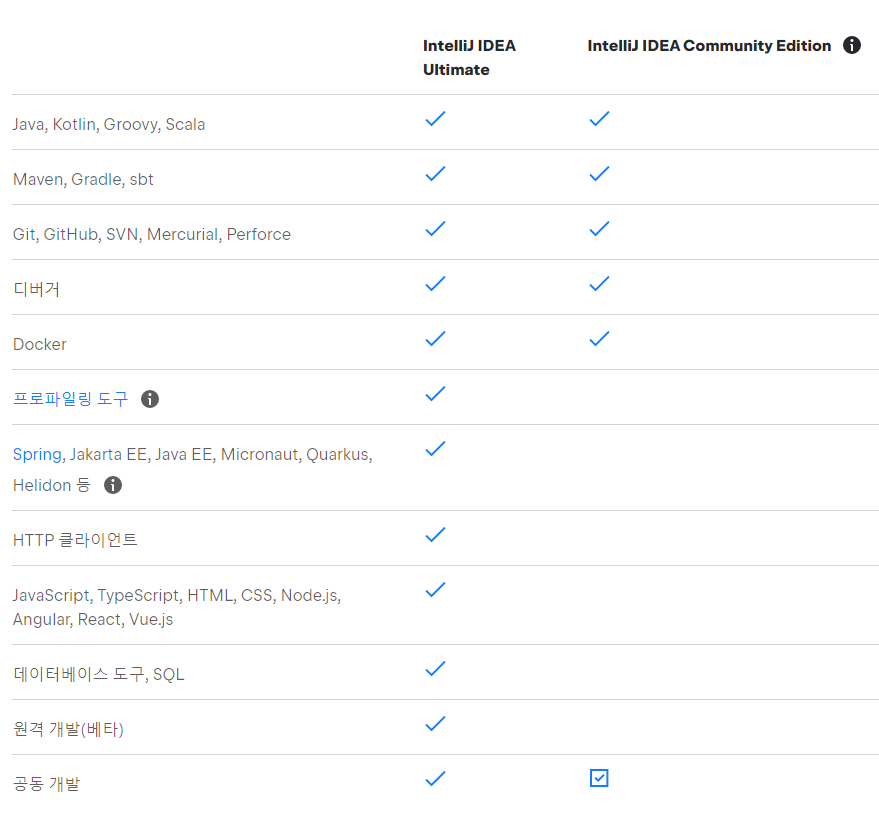Image resolution: width=879 pixels, height=819 pixels.
Task: Select JavaScript, TypeScript, HTML, CSS, Node.js text
Action: point(177,595)
